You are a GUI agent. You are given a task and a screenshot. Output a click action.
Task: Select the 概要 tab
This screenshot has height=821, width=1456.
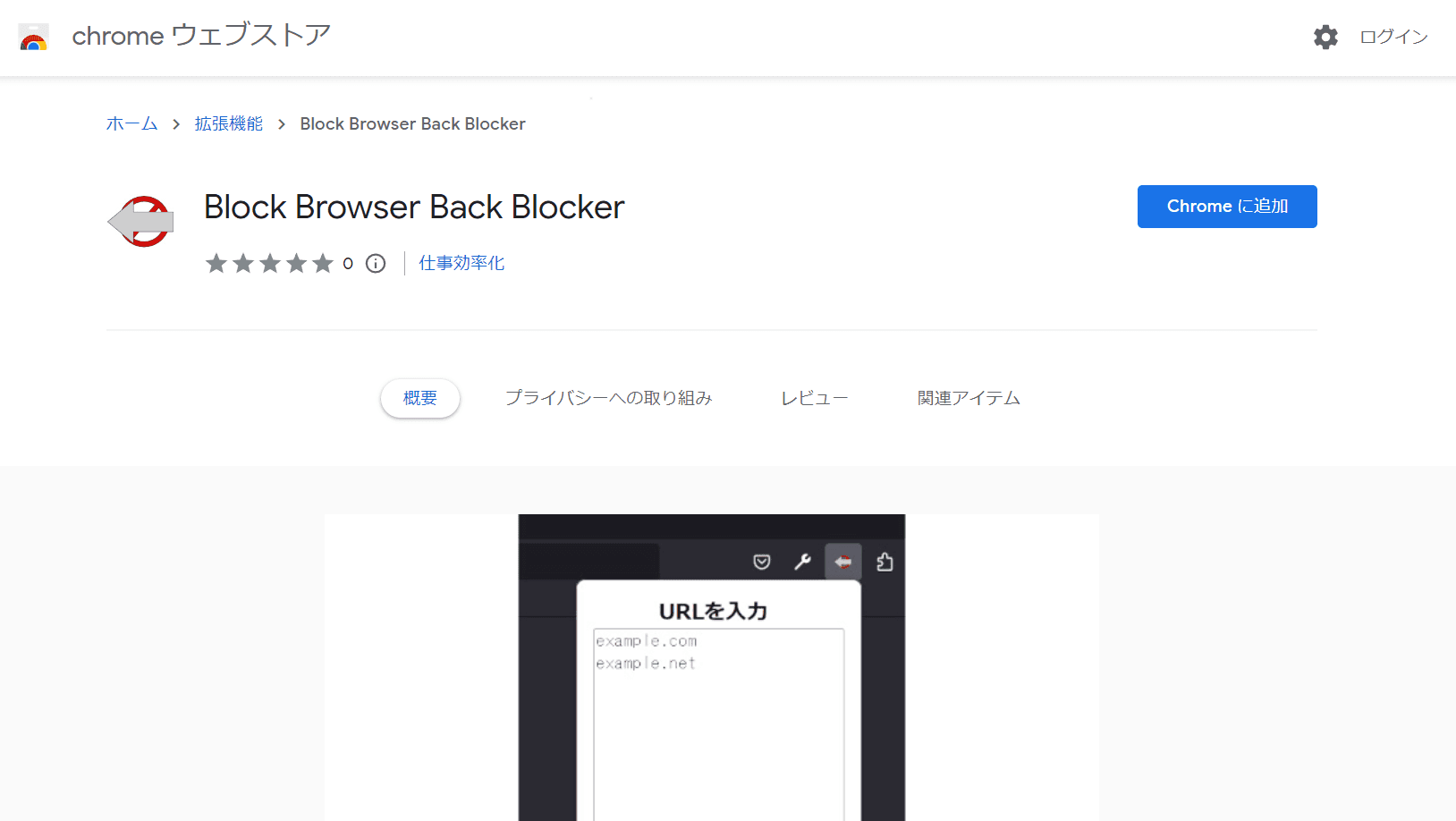tap(420, 398)
